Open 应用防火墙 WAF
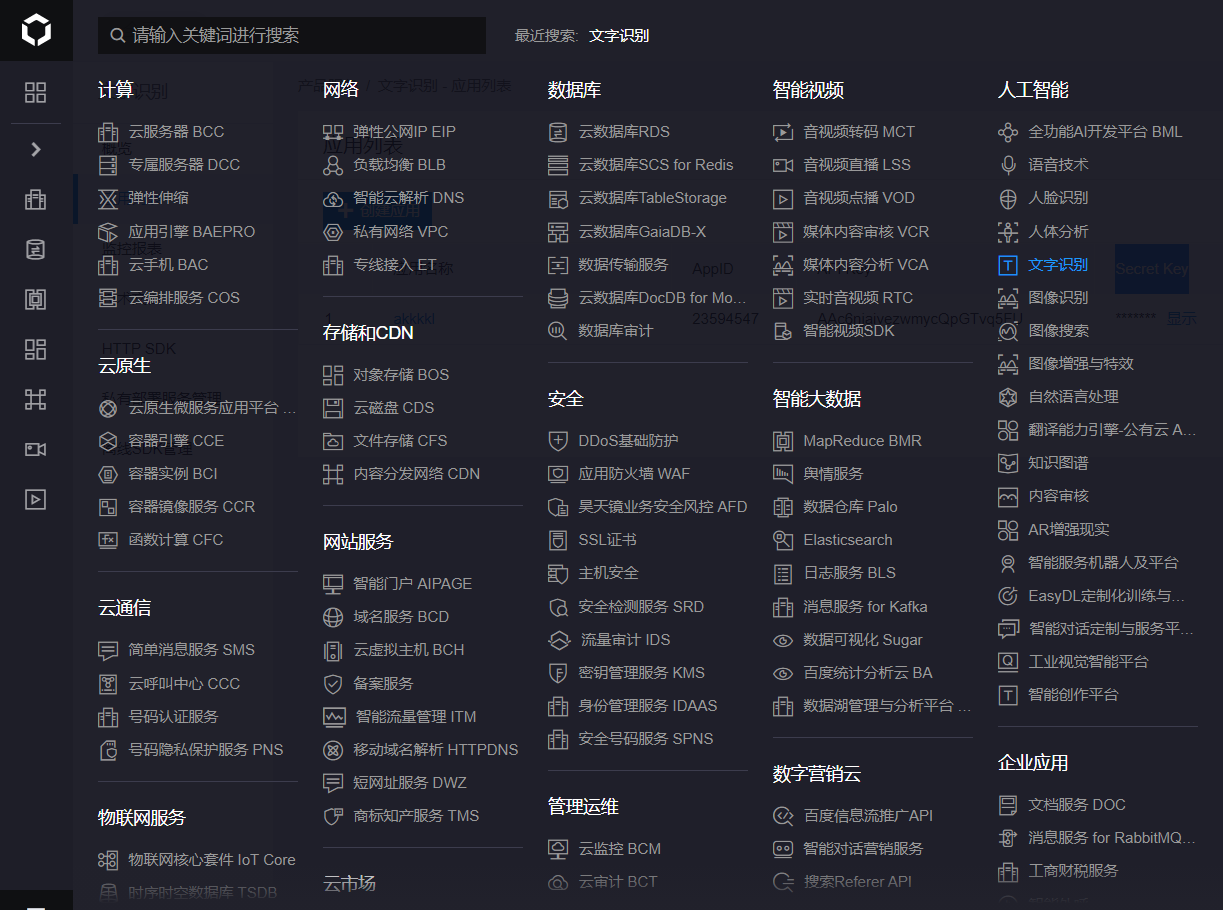Image resolution: width=1223 pixels, height=910 pixels. click(x=634, y=474)
